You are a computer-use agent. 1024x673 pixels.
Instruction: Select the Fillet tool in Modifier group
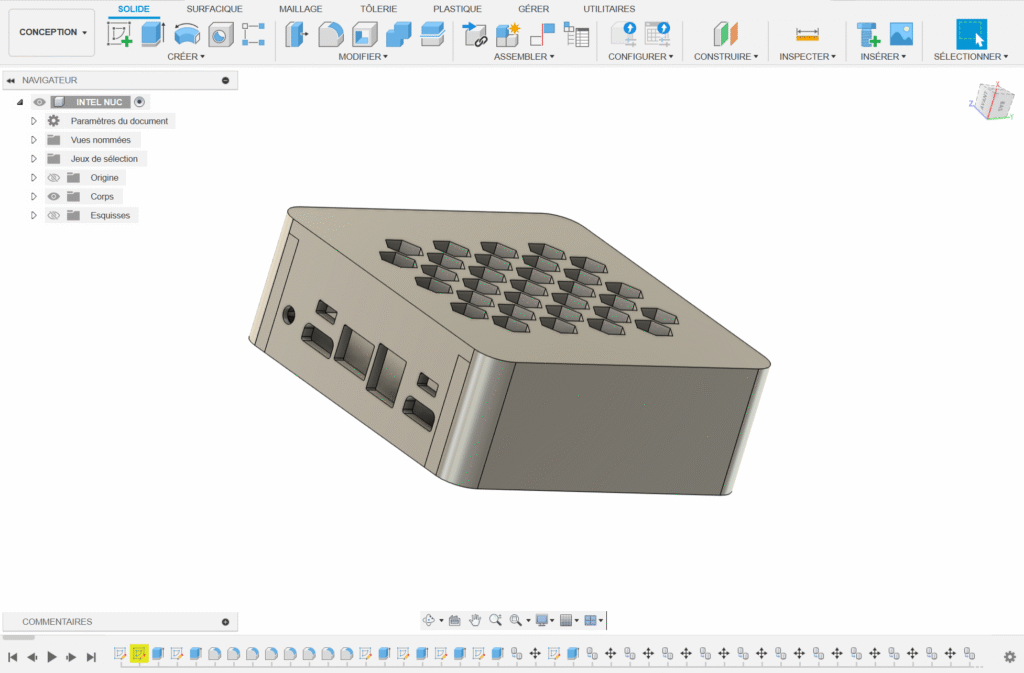pos(331,35)
